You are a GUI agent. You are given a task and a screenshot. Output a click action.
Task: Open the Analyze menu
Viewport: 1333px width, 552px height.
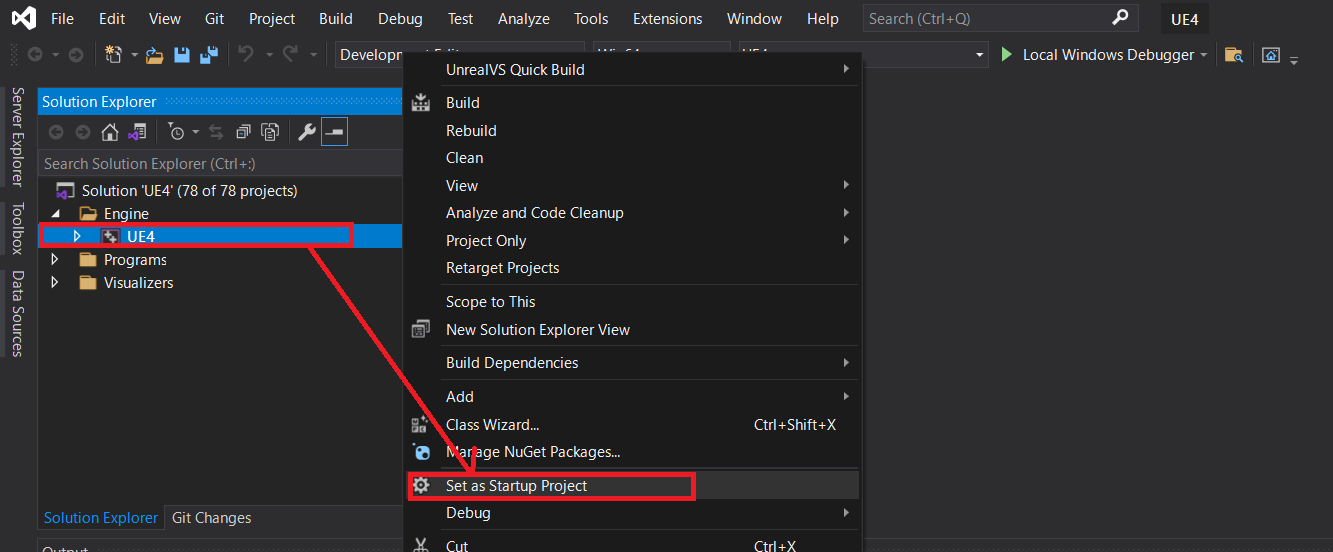pyautogui.click(x=524, y=18)
